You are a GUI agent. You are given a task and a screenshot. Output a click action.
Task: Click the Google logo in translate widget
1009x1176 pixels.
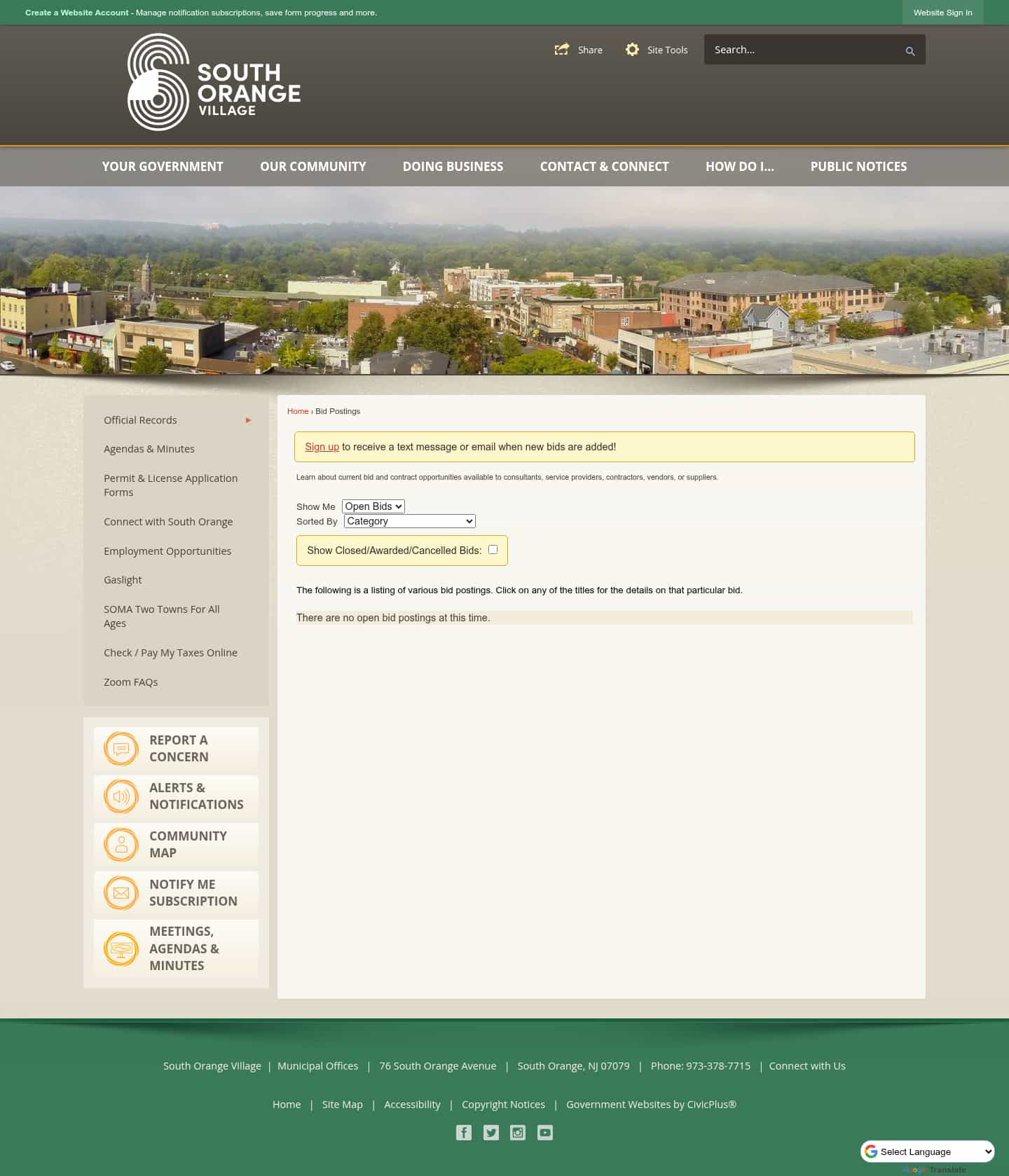(871, 1151)
